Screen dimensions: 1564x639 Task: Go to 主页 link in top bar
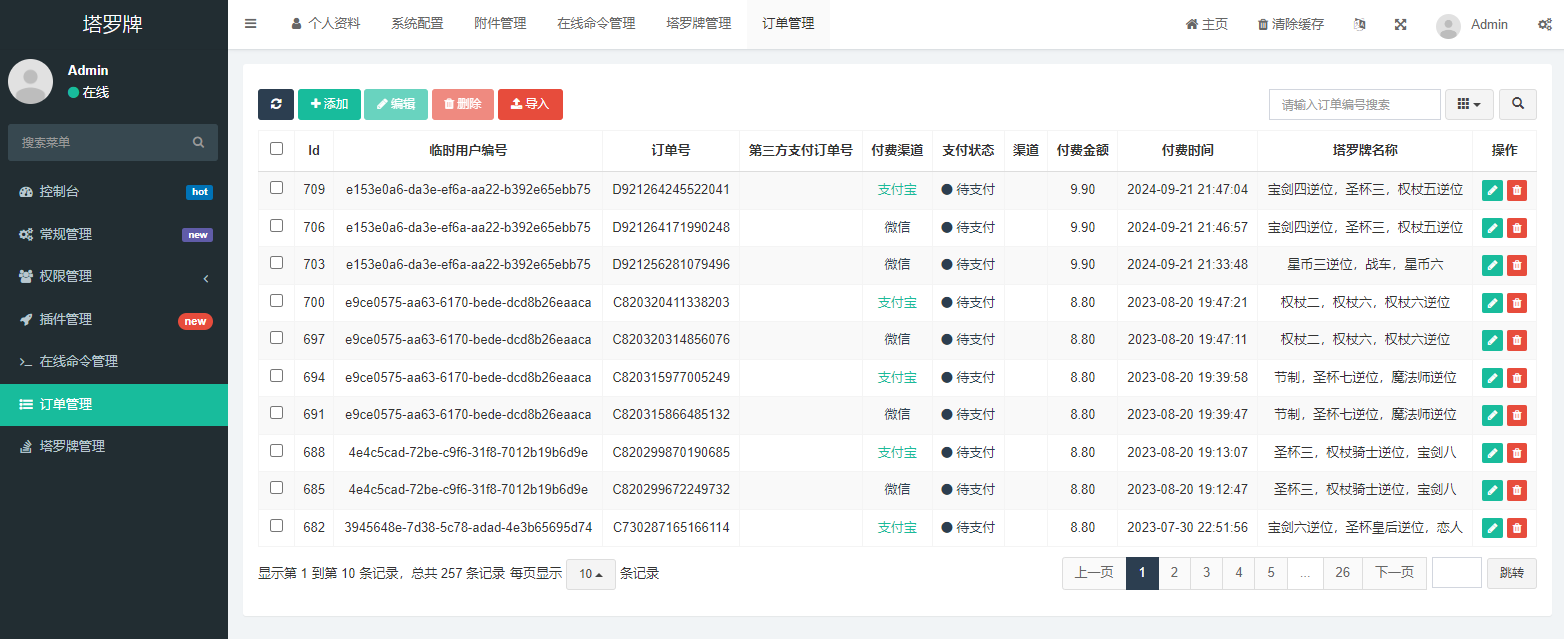tap(1207, 24)
